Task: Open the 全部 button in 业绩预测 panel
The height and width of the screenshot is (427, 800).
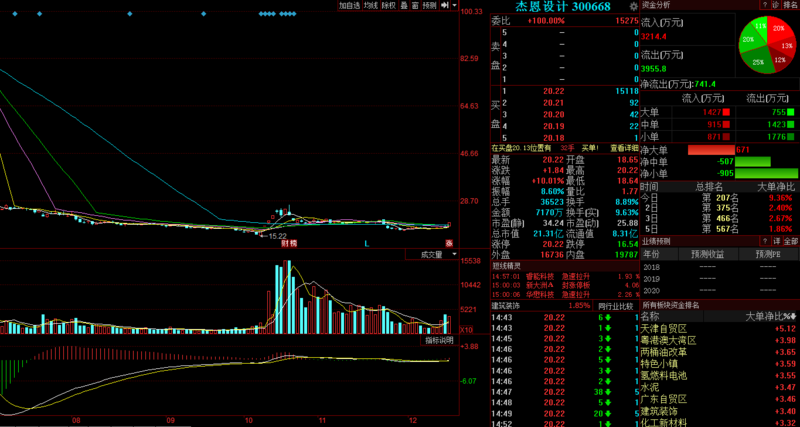Action: coord(789,241)
